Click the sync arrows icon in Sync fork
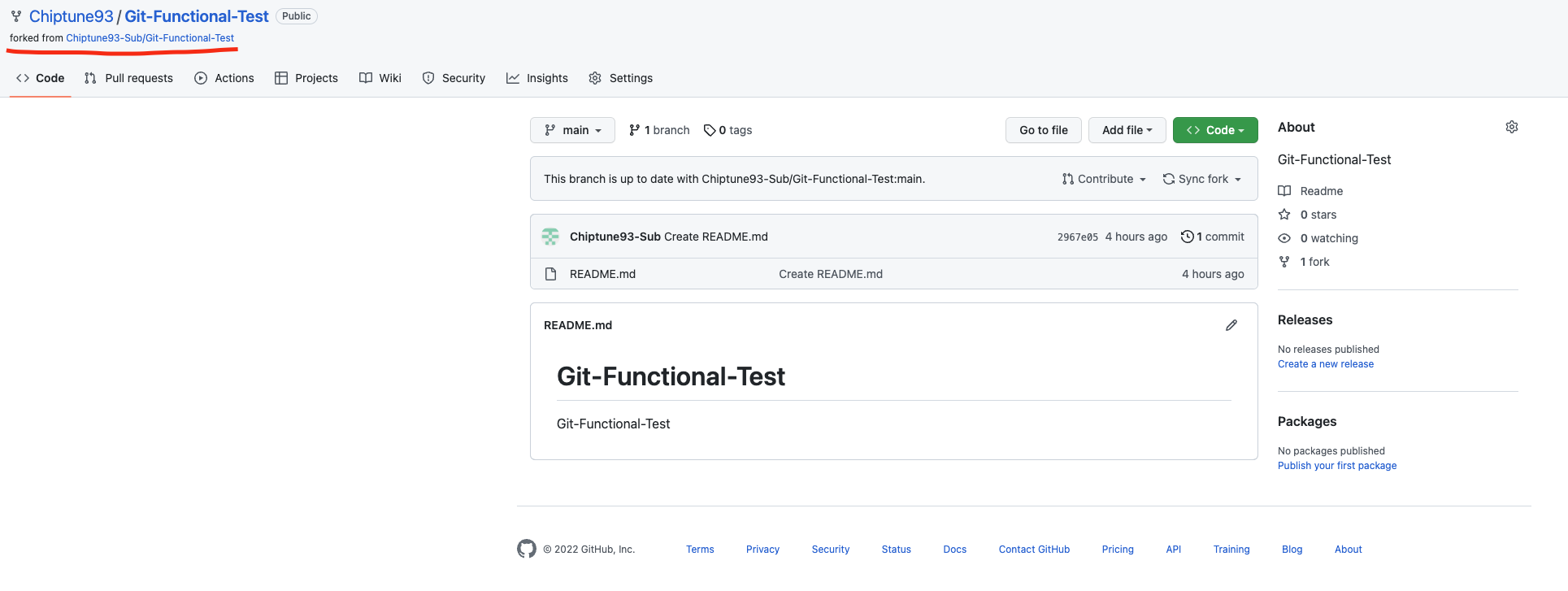Viewport: 1568px width, 591px height. coord(1169,179)
